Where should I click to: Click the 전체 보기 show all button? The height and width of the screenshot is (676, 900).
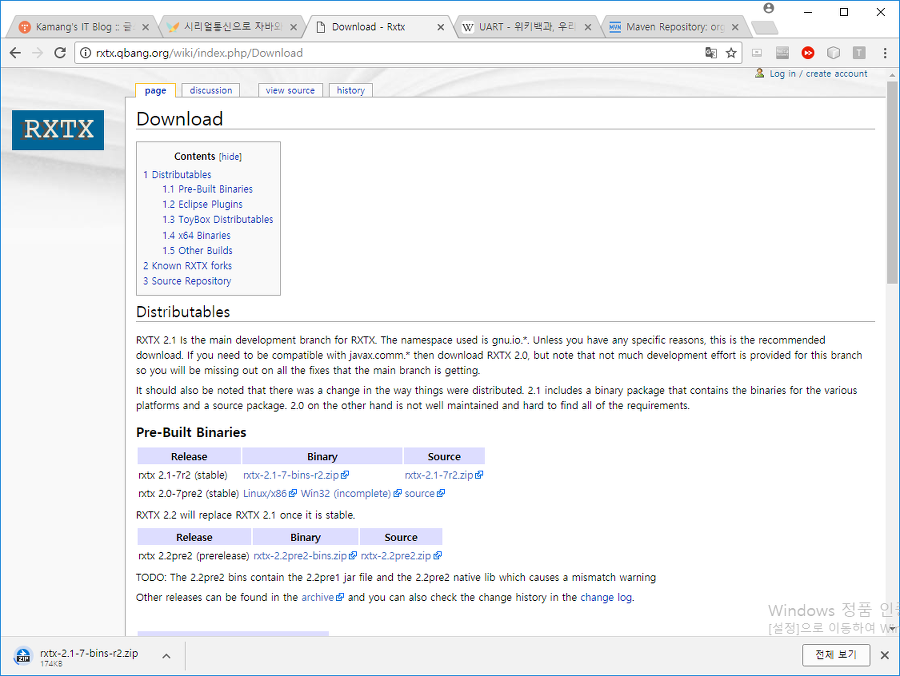click(836, 655)
